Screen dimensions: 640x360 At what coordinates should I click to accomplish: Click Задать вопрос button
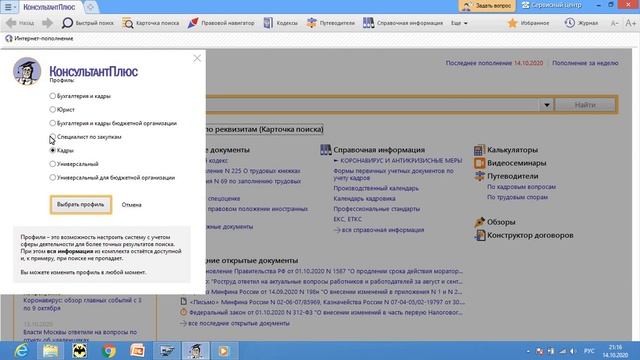[487, 6]
